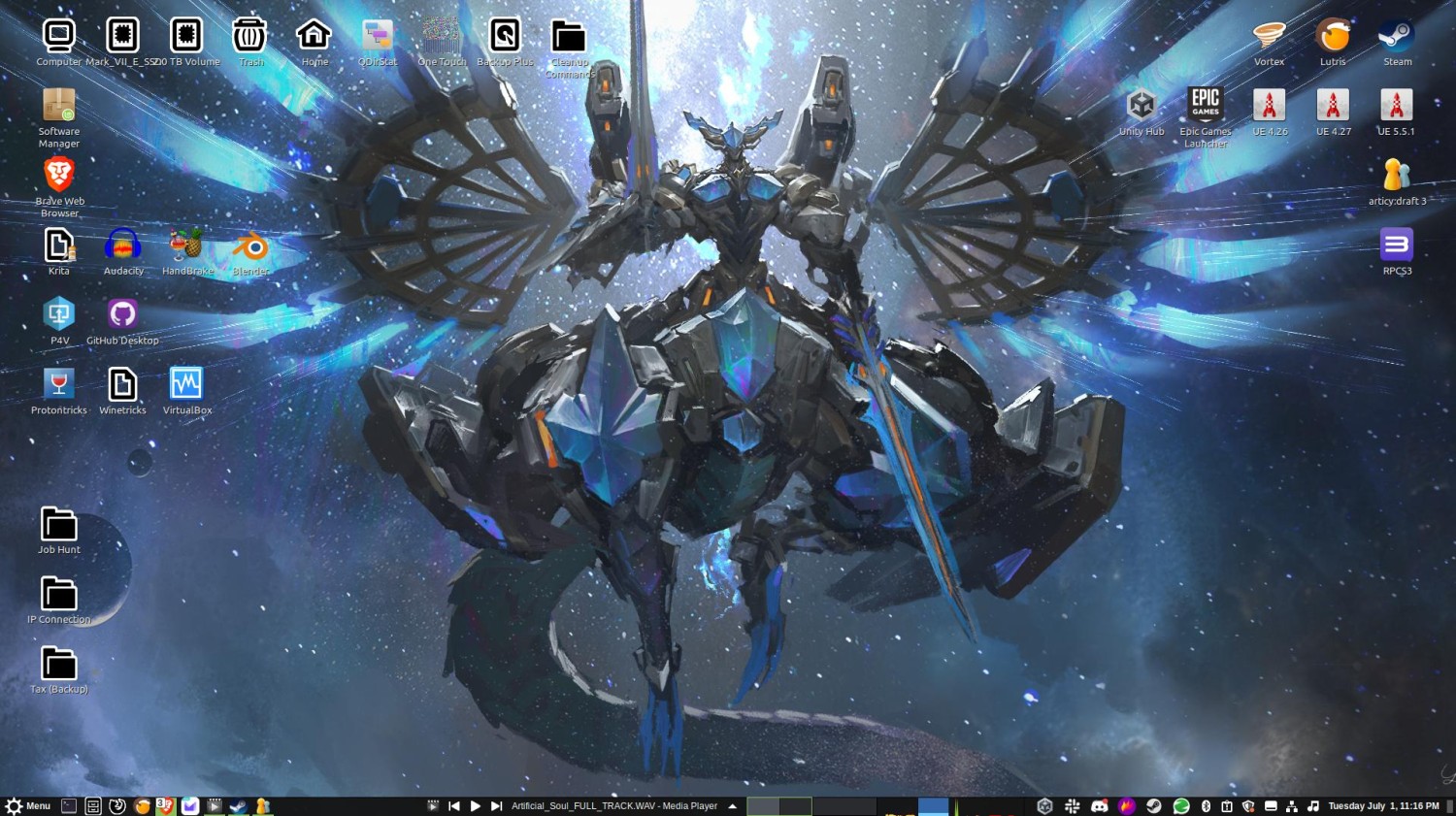The image size is (1456, 816).
Task: Skip to next track in media player
Action: (497, 806)
